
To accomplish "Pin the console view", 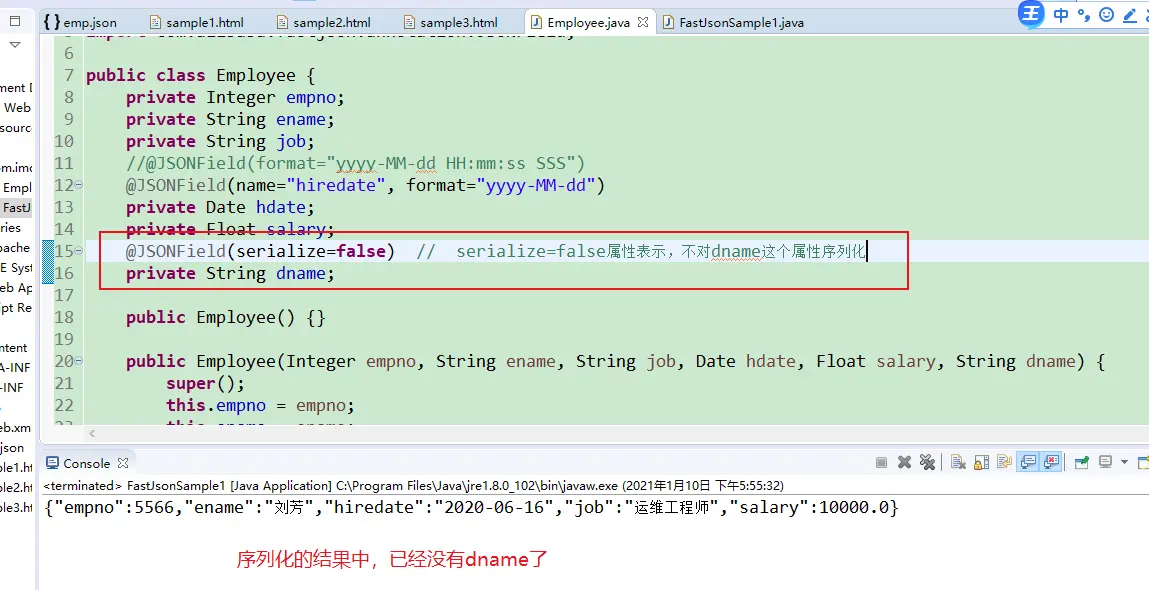I will click(x=1081, y=463).
